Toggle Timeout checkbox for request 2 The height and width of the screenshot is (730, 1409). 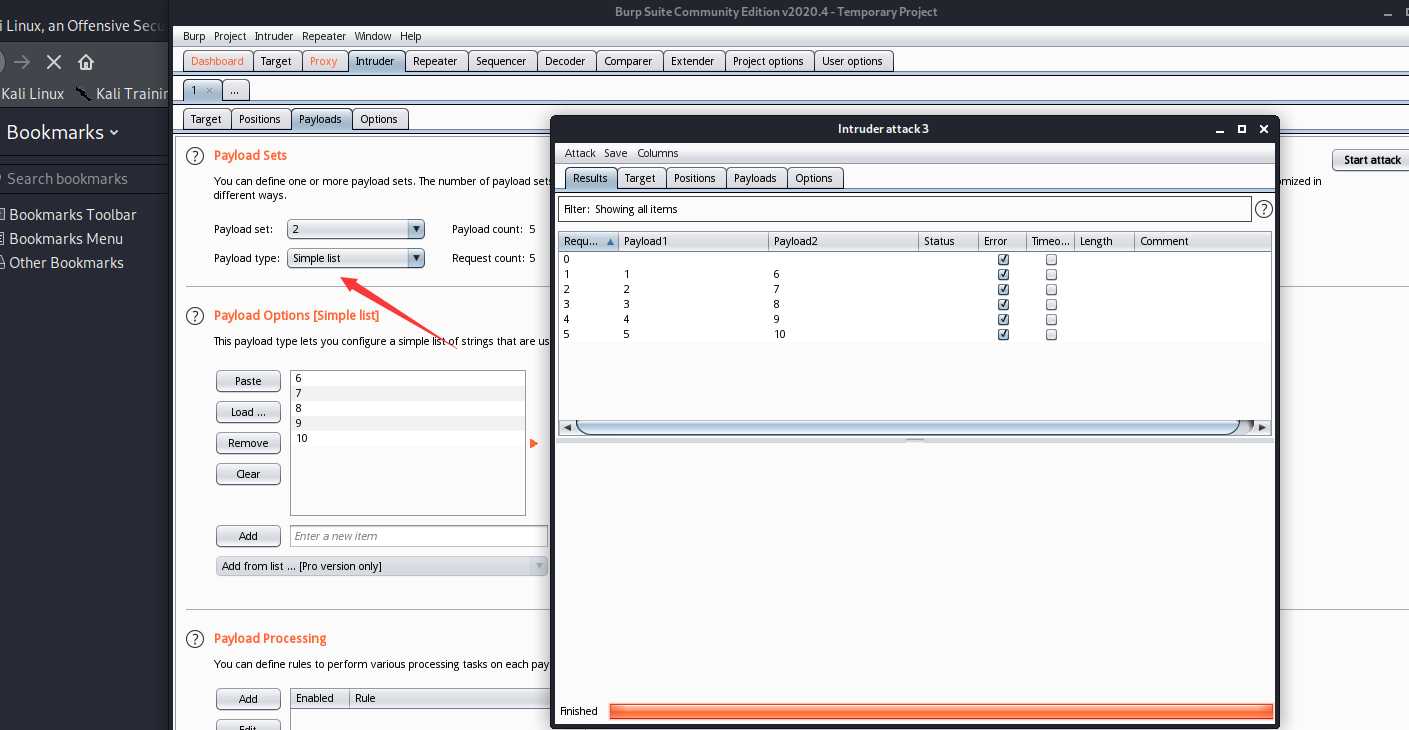coord(1051,289)
